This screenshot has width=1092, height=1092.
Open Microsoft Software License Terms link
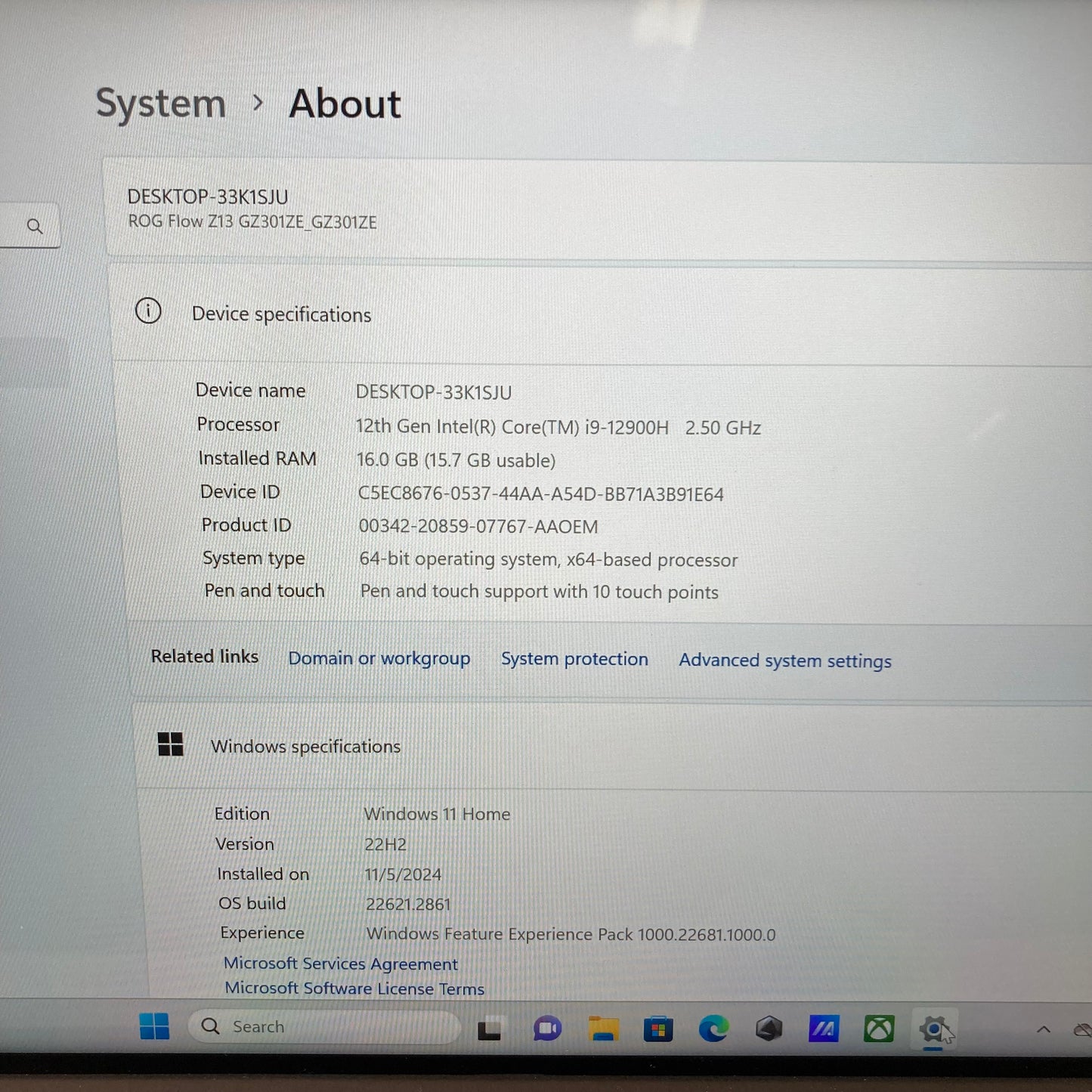pyautogui.click(x=354, y=988)
